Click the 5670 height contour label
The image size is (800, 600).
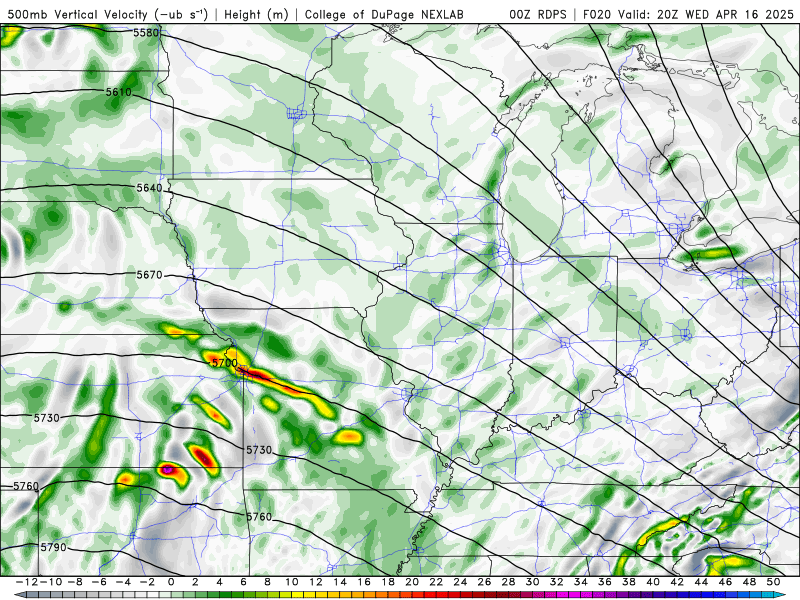click(149, 275)
